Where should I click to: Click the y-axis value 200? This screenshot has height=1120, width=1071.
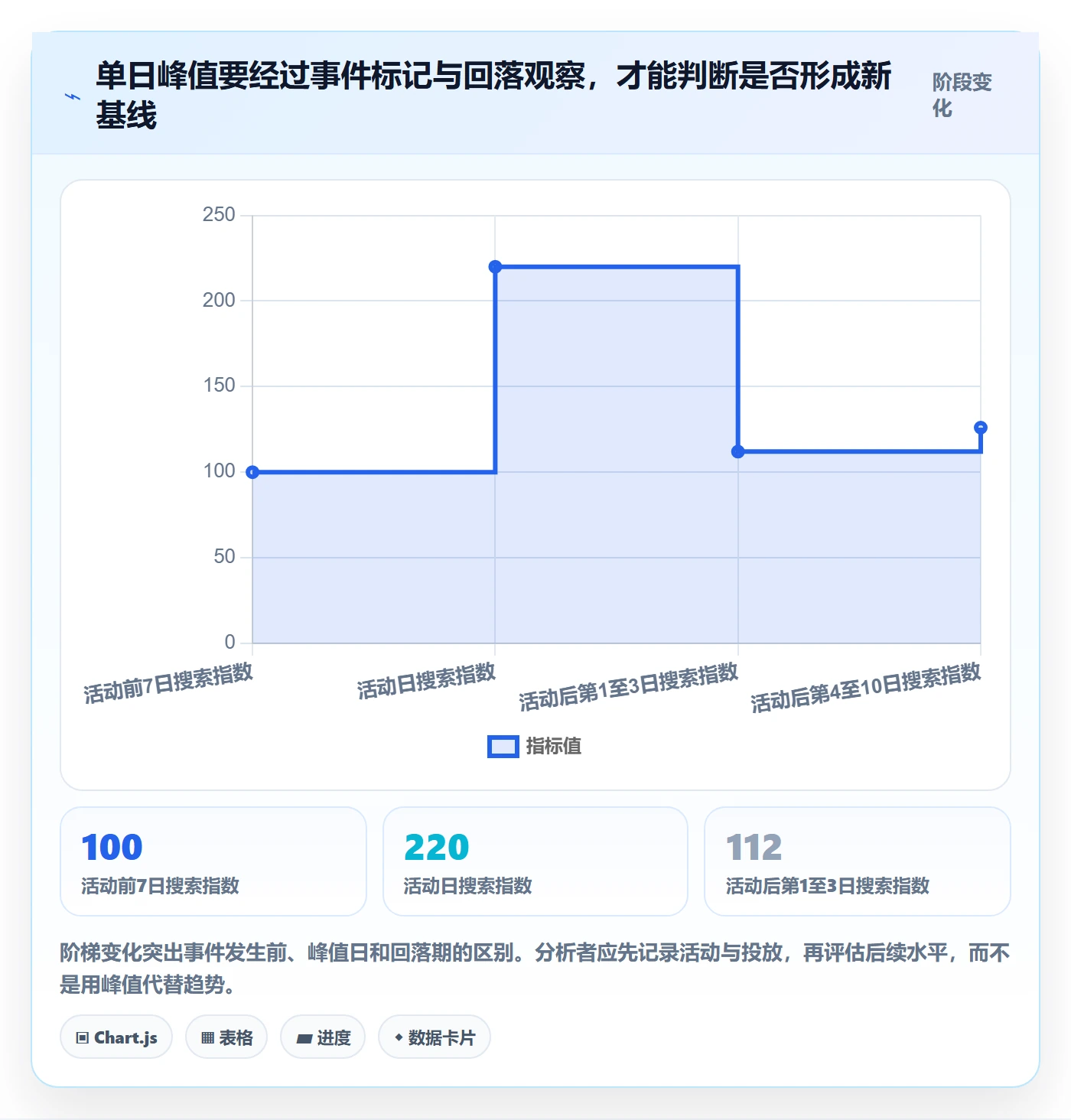coord(219,301)
